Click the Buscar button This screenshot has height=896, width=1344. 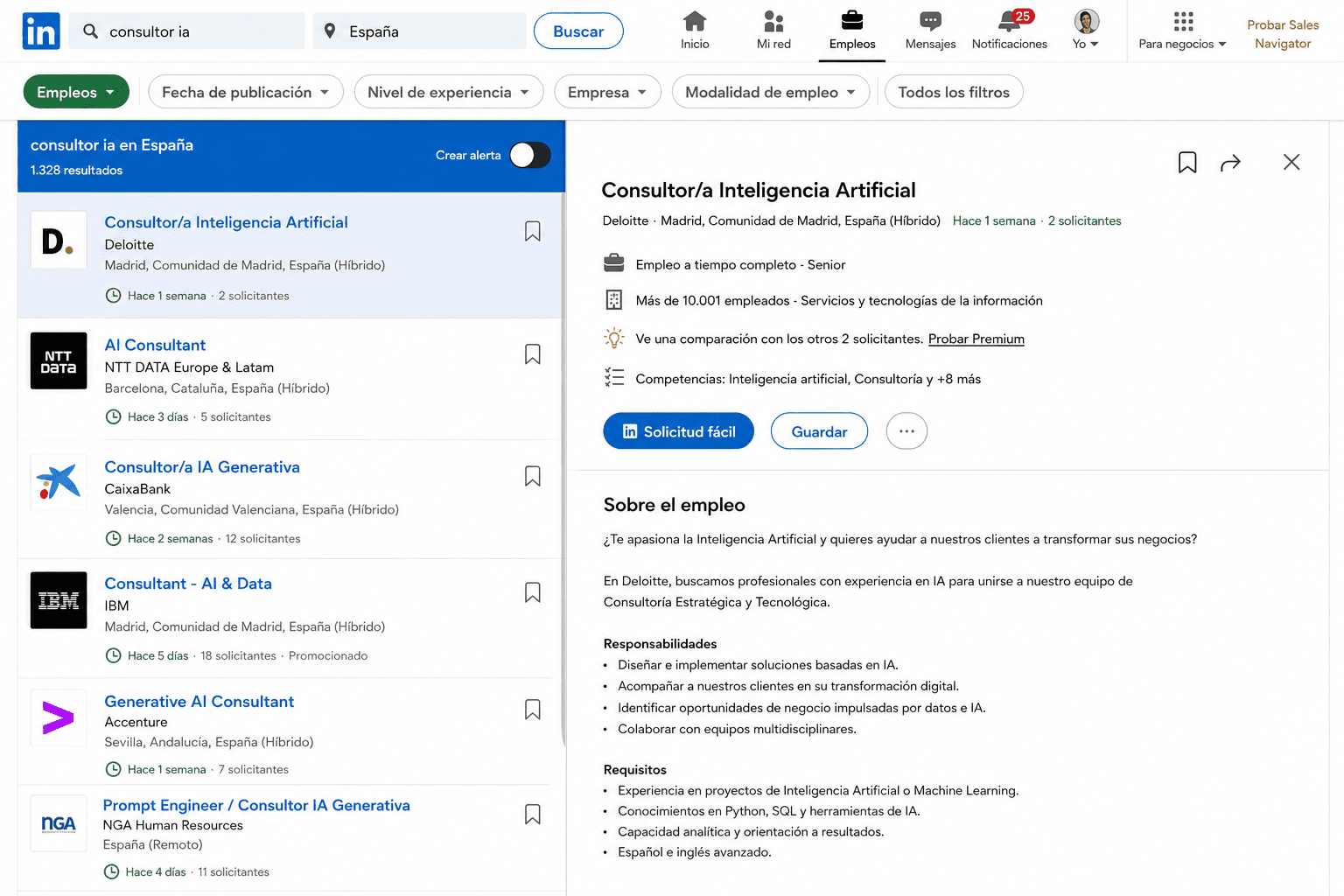[578, 31]
